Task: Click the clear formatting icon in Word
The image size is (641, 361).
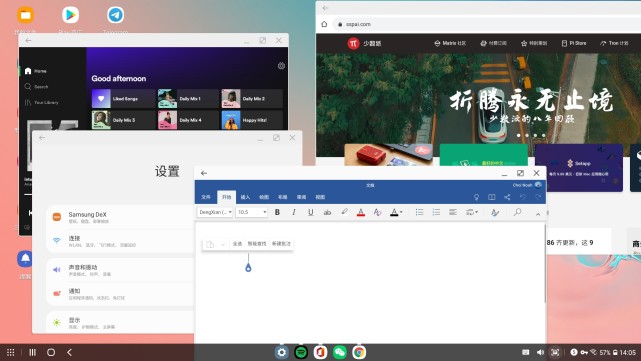Action: pos(377,212)
